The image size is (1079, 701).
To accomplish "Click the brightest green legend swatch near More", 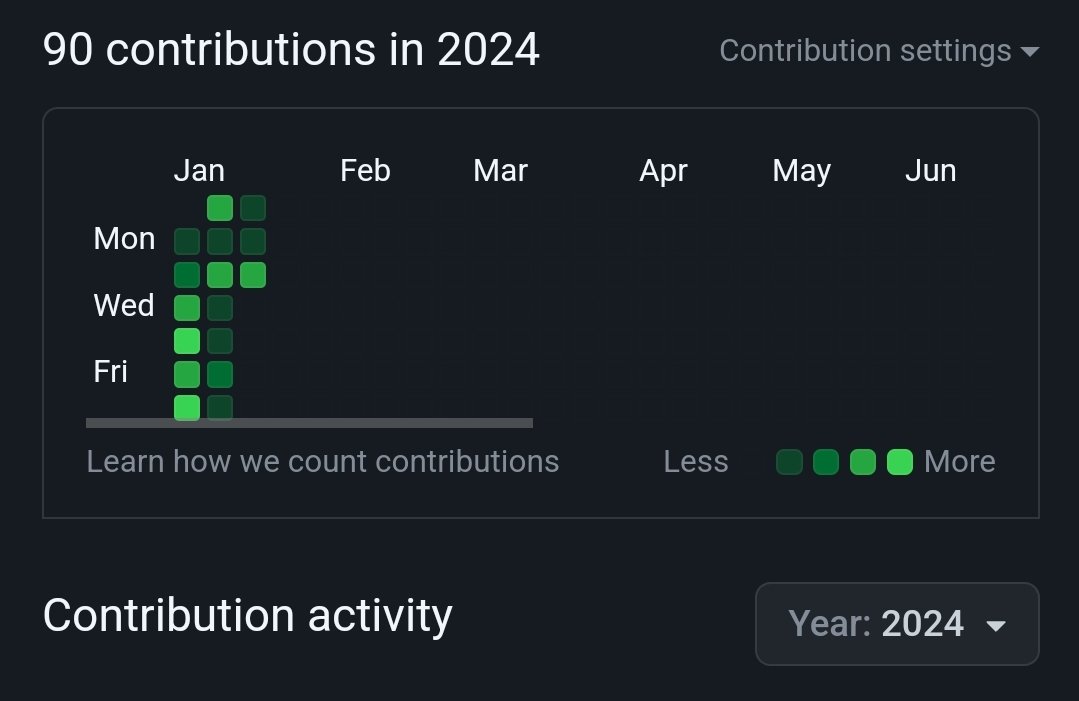I will pos(900,462).
